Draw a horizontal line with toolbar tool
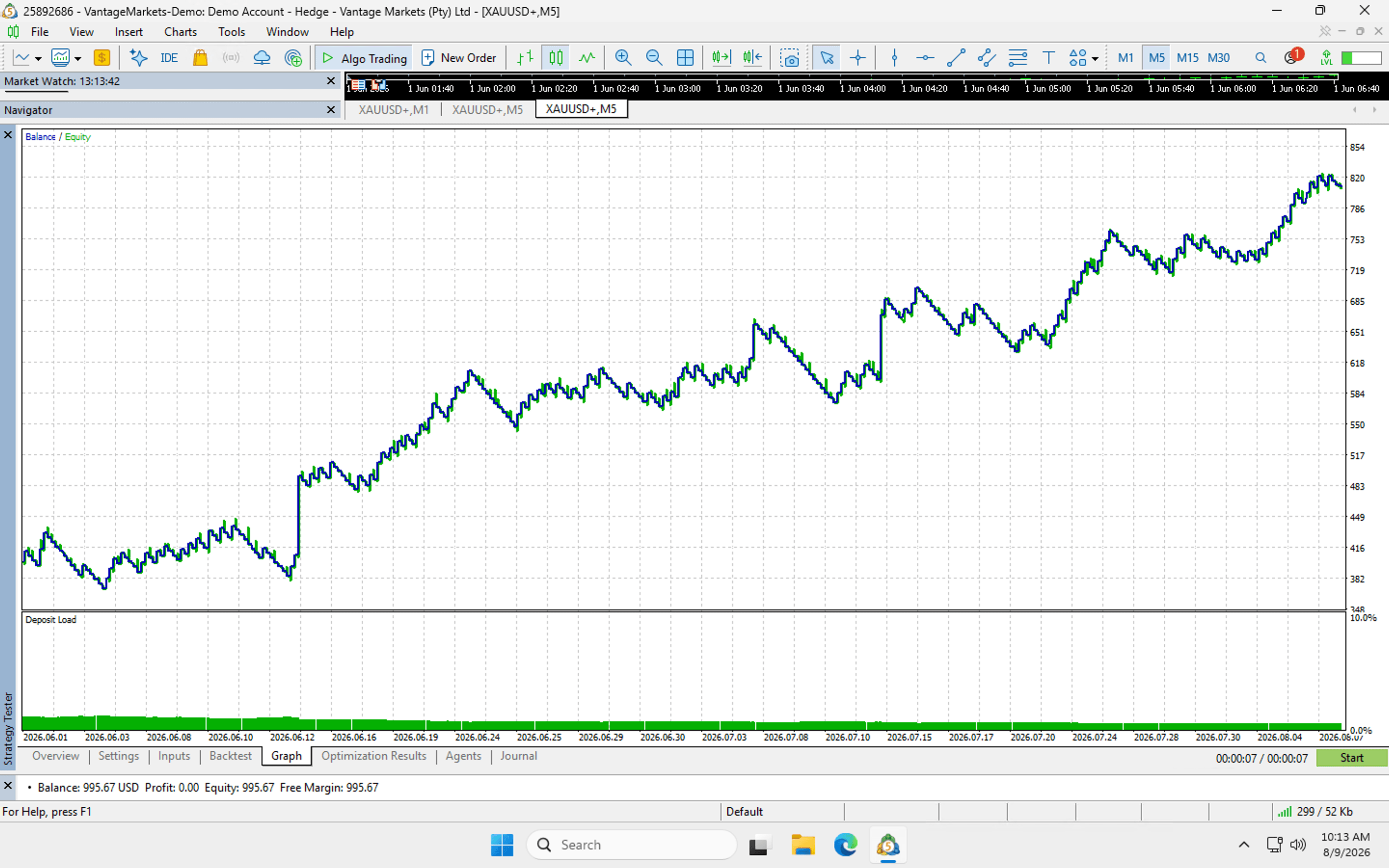The height and width of the screenshot is (868, 1389). [925, 58]
